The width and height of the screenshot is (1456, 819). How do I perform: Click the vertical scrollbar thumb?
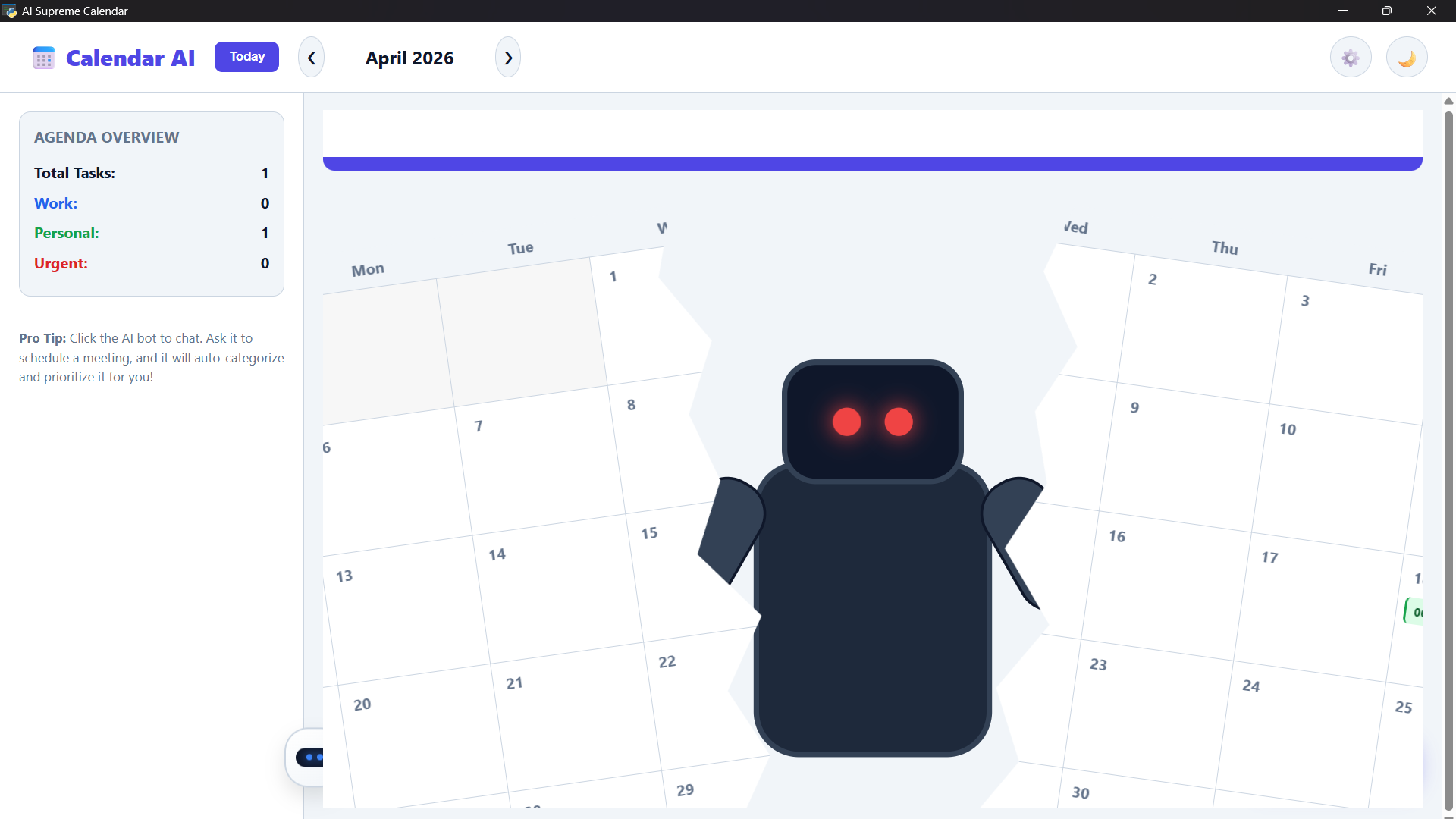[1448, 461]
